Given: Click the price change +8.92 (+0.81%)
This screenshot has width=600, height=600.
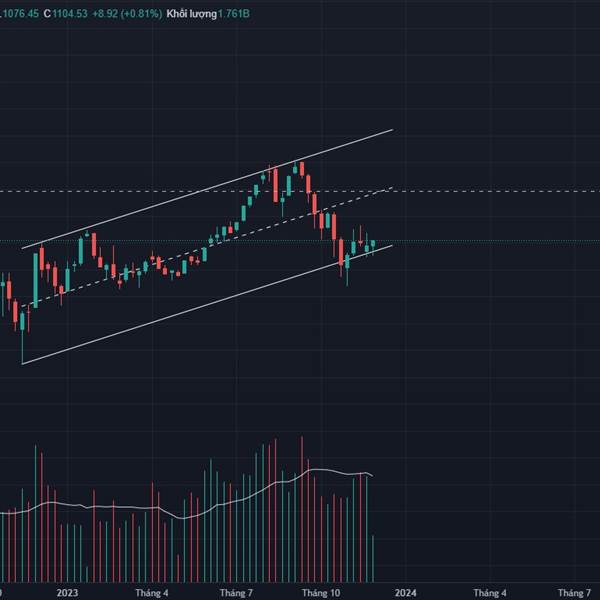Looking at the screenshot, I should (127, 14).
